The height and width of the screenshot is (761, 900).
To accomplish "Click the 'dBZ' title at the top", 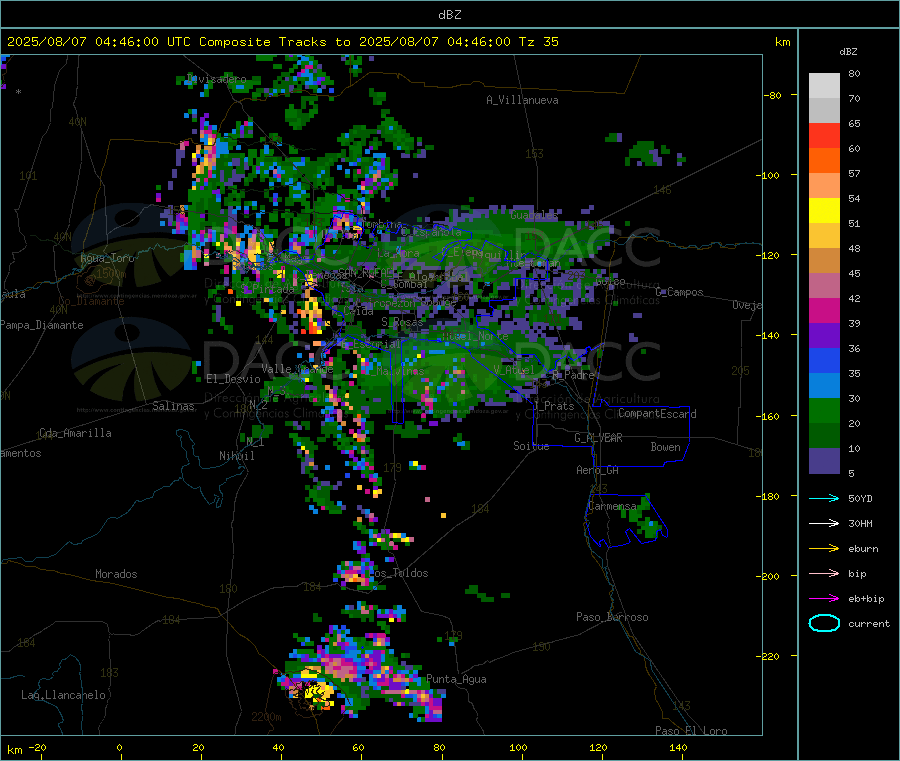I will [x=449, y=15].
